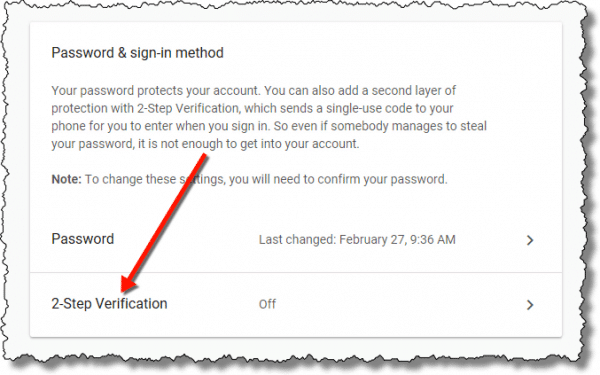This screenshot has width=600, height=375.
Task: Select the Password setting label
Action: click(83, 239)
